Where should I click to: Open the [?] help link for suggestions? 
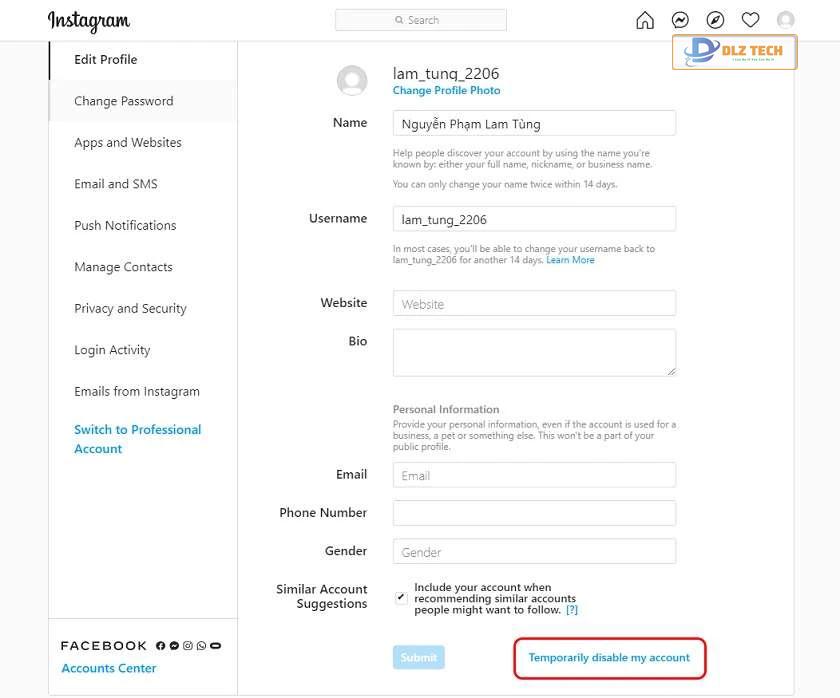(x=572, y=610)
